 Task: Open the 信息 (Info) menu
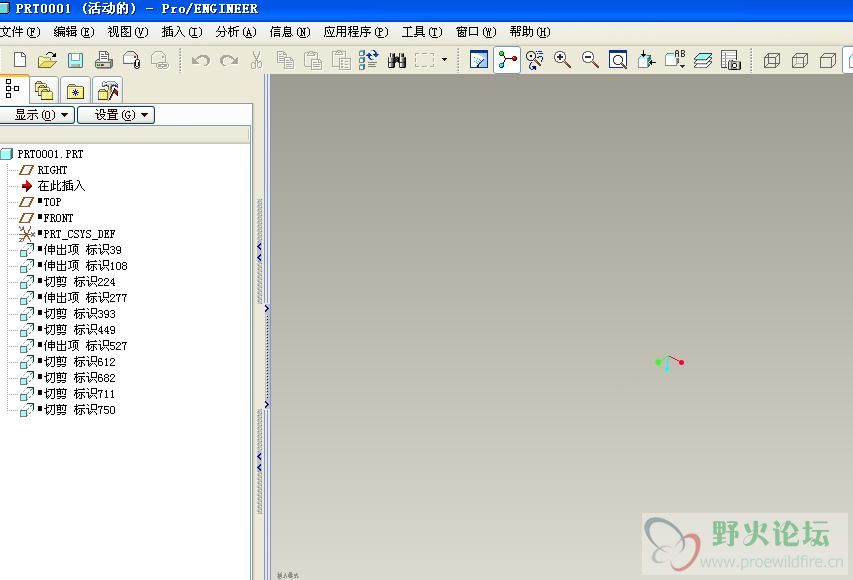(290, 32)
